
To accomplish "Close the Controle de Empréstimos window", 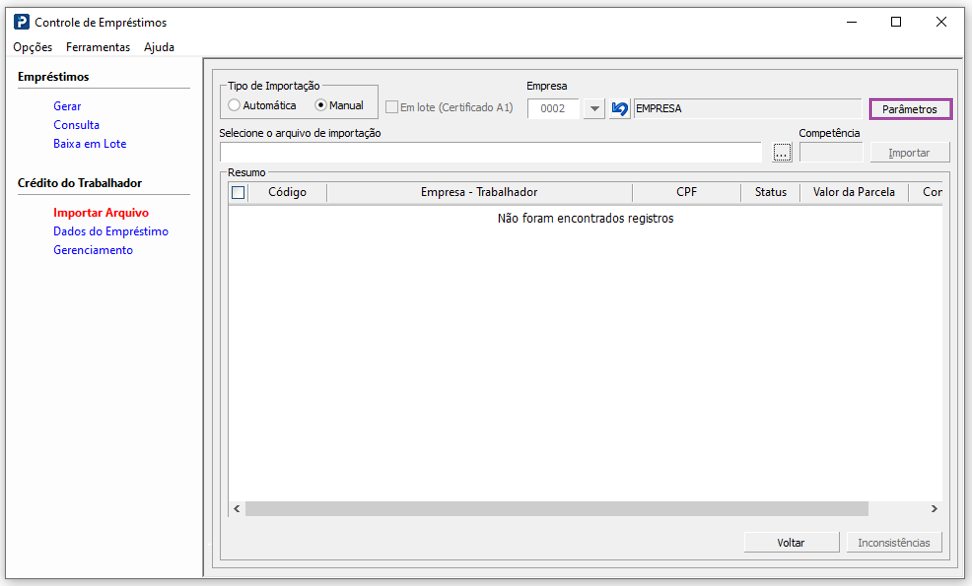I will coord(941,22).
